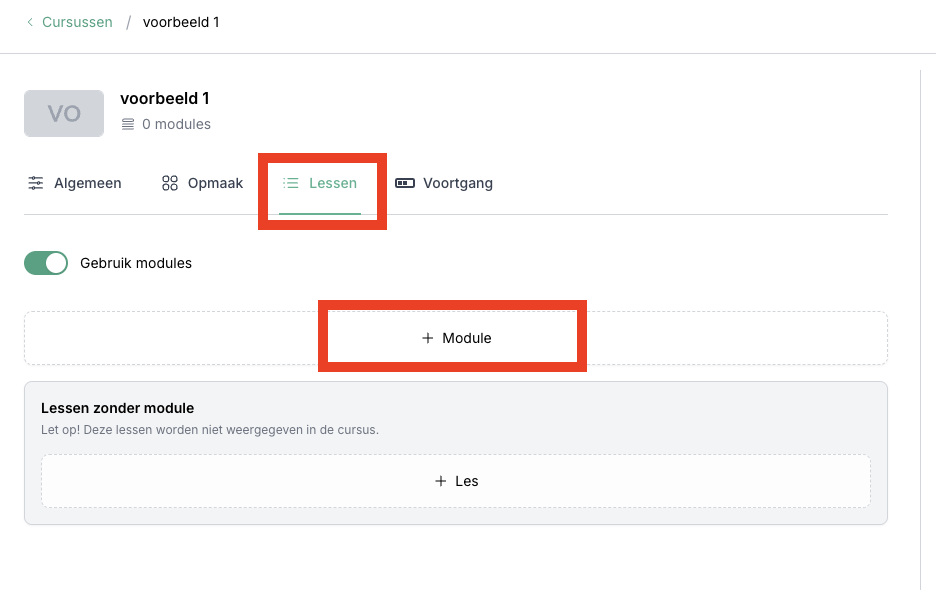
Task: Add a new Module
Action: click(x=466, y=338)
